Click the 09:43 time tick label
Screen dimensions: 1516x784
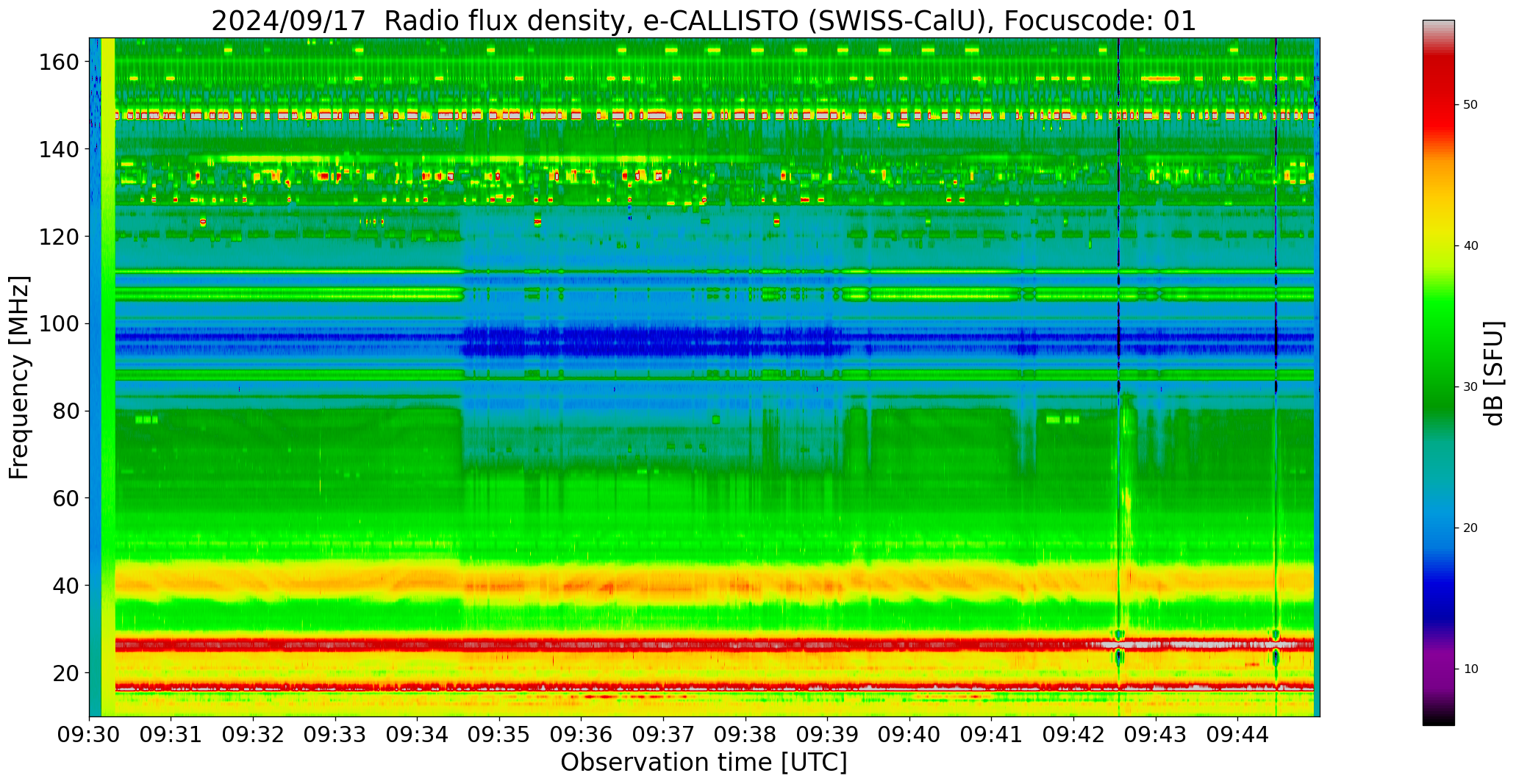[x=1155, y=733]
